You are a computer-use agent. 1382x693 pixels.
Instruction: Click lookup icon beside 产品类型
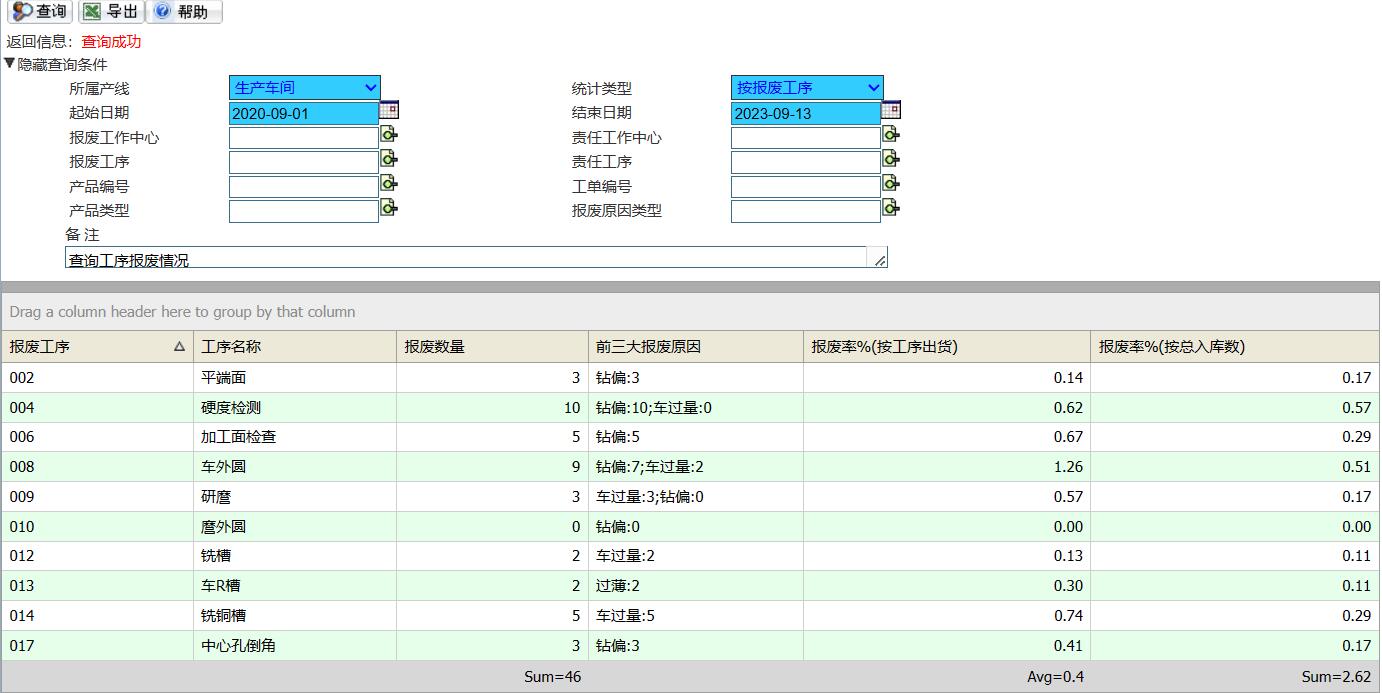[389, 208]
